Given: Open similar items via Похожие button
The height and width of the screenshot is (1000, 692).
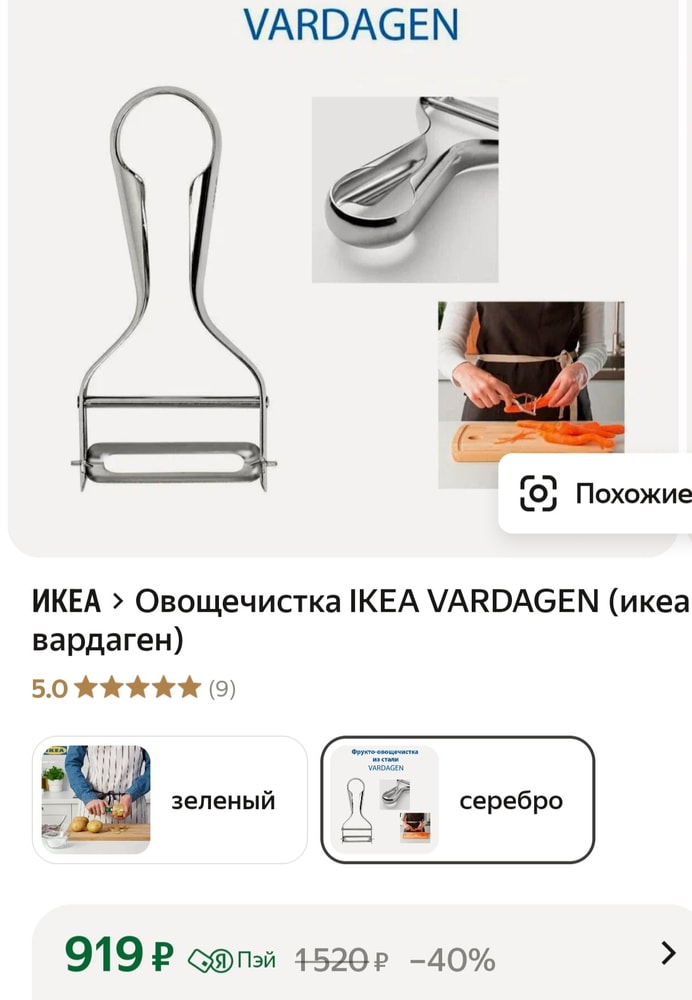Looking at the screenshot, I should [x=596, y=494].
